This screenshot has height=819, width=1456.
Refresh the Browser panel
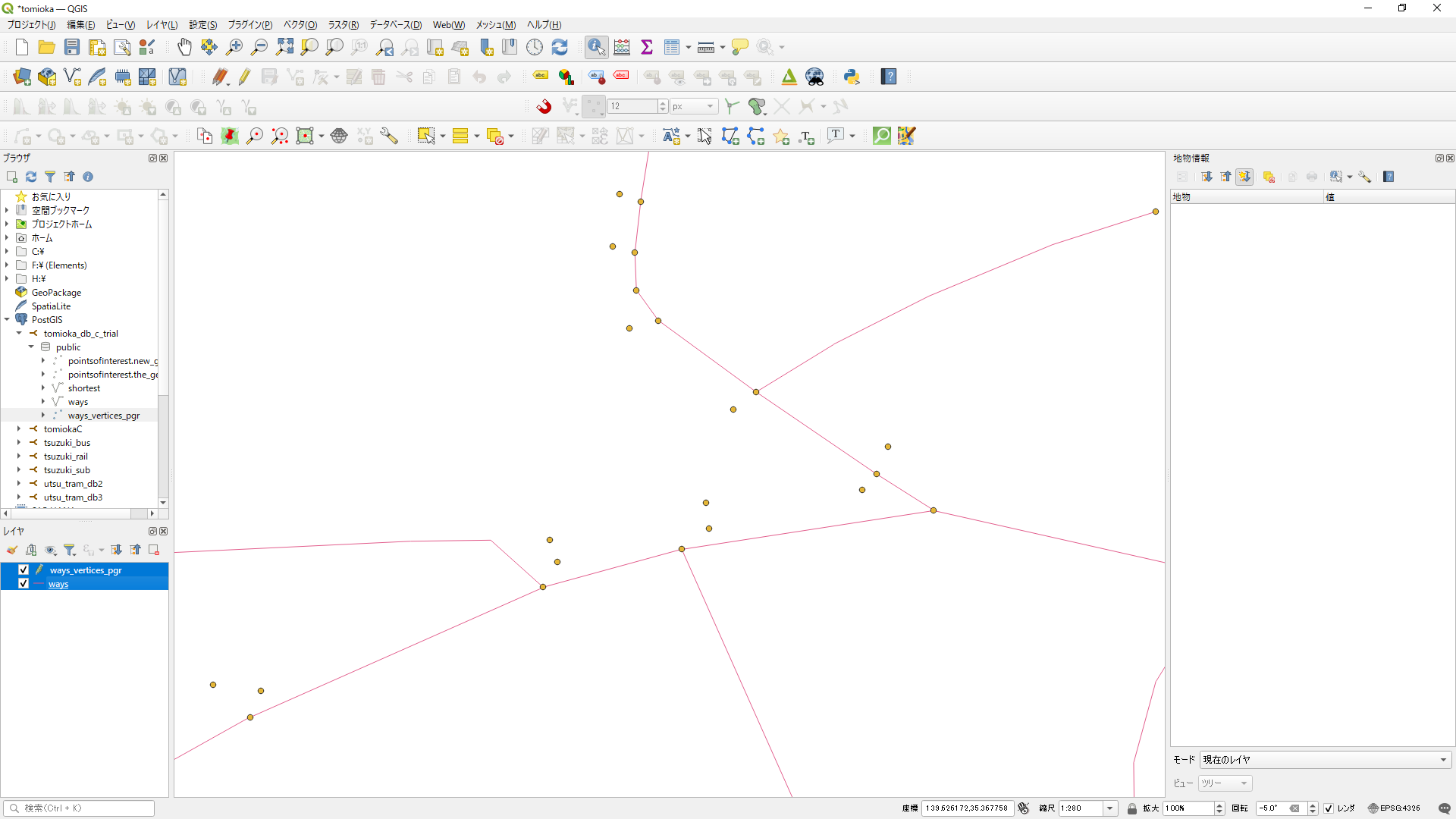point(31,177)
